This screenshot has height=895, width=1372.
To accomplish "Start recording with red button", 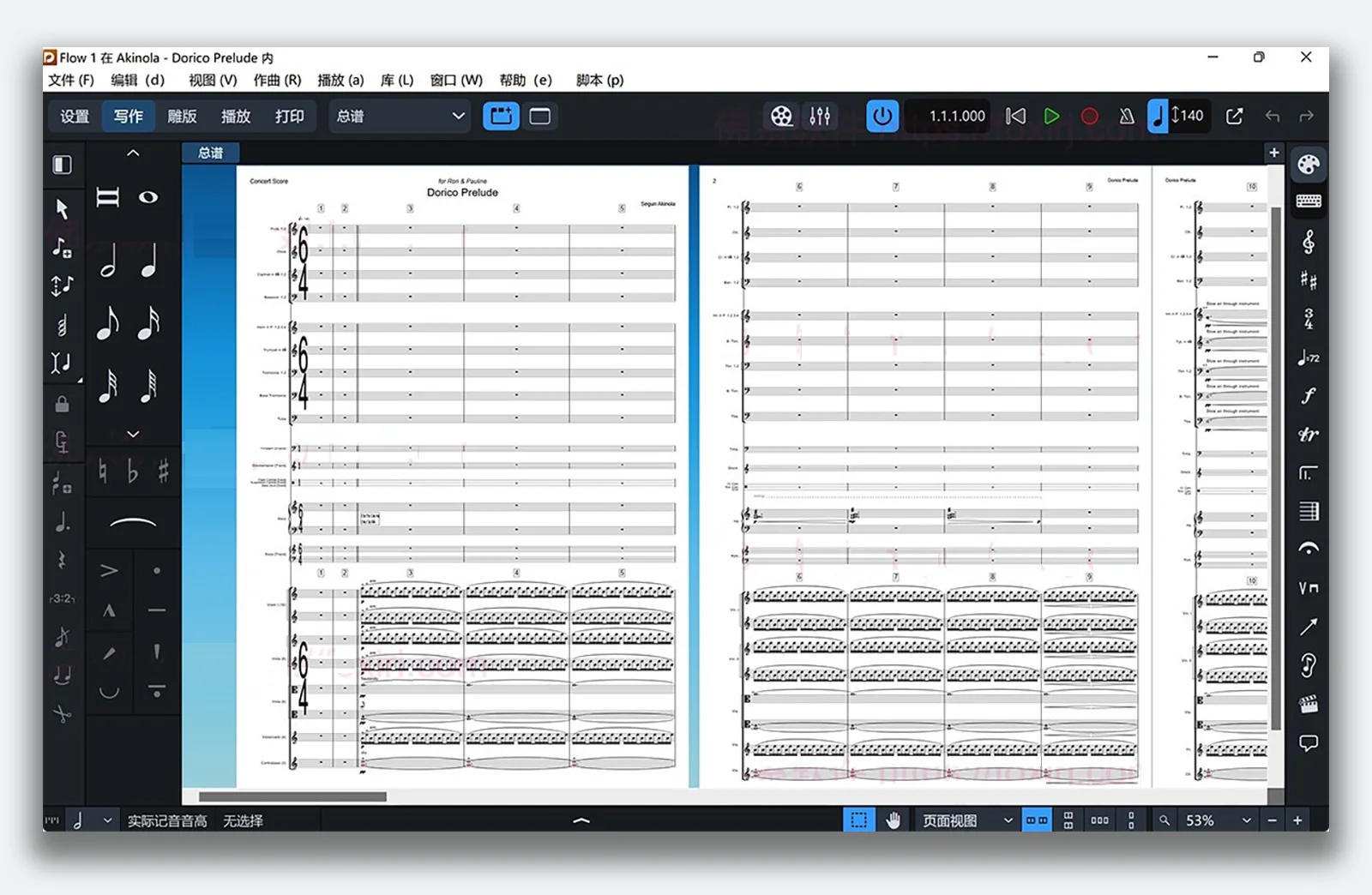I will pos(1089,116).
